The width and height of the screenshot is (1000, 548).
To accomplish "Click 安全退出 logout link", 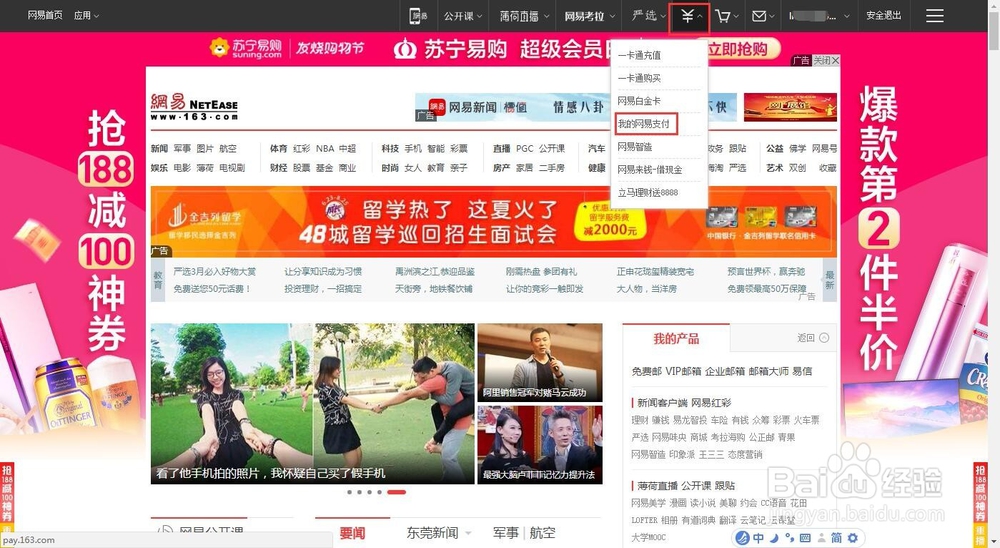I will point(883,15).
